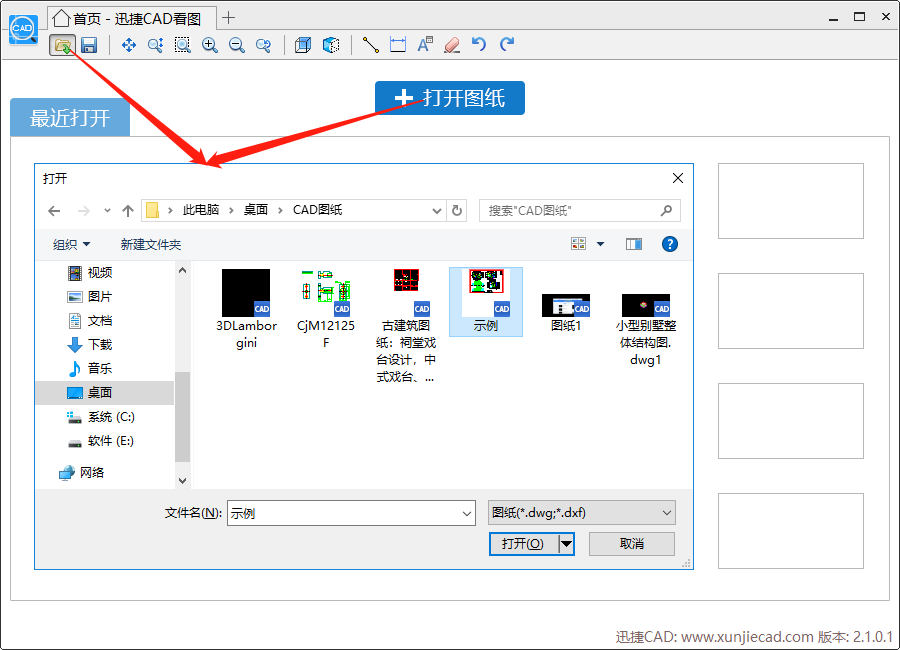This screenshot has height=650, width=900.
Task: Expand the 文件名 filename combo box
Action: 467,513
